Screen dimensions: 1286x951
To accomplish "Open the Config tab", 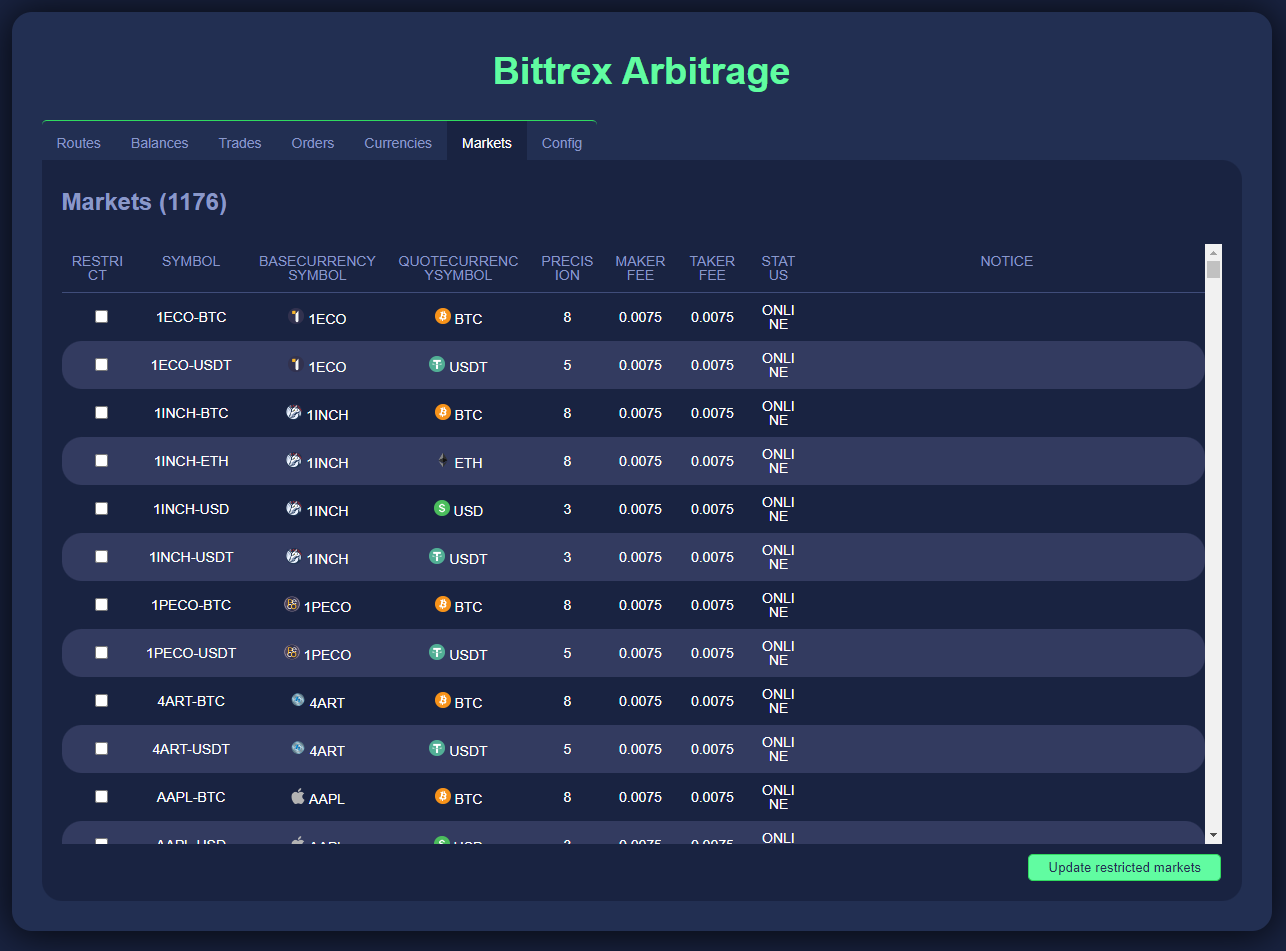I will [x=562, y=143].
